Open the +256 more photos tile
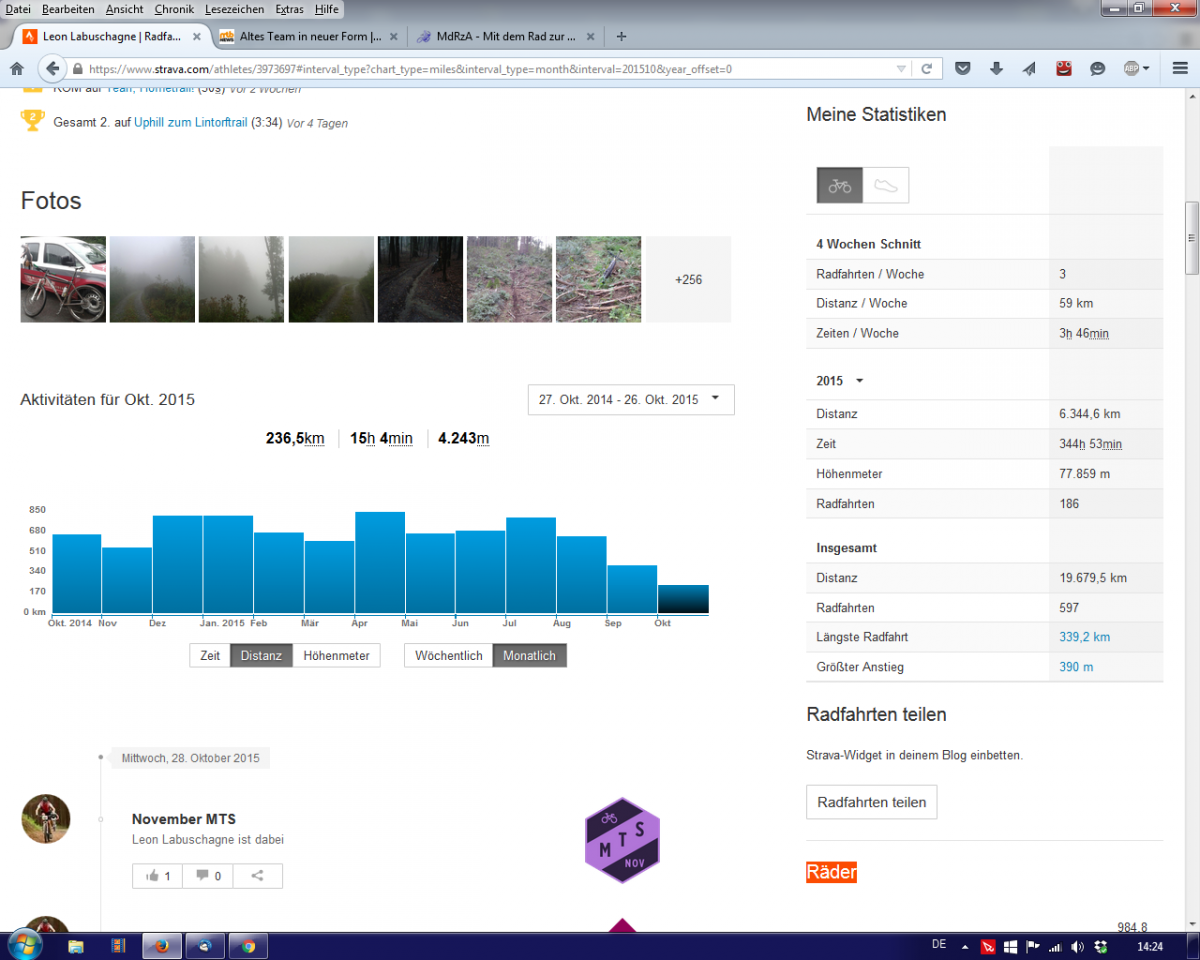The image size is (1200, 960). pos(688,280)
